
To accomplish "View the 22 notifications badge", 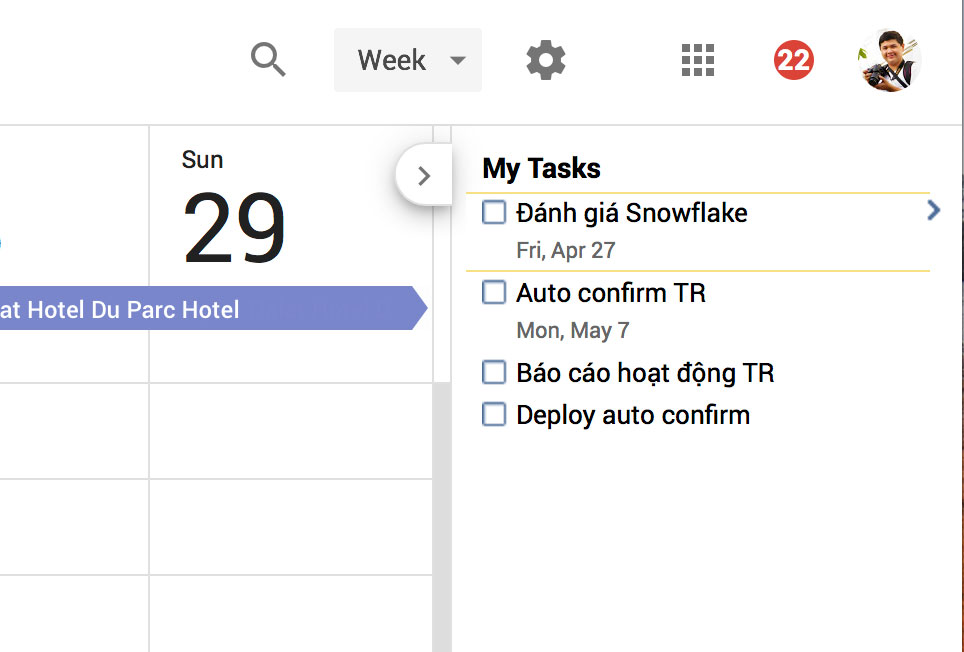I will click(x=794, y=60).
